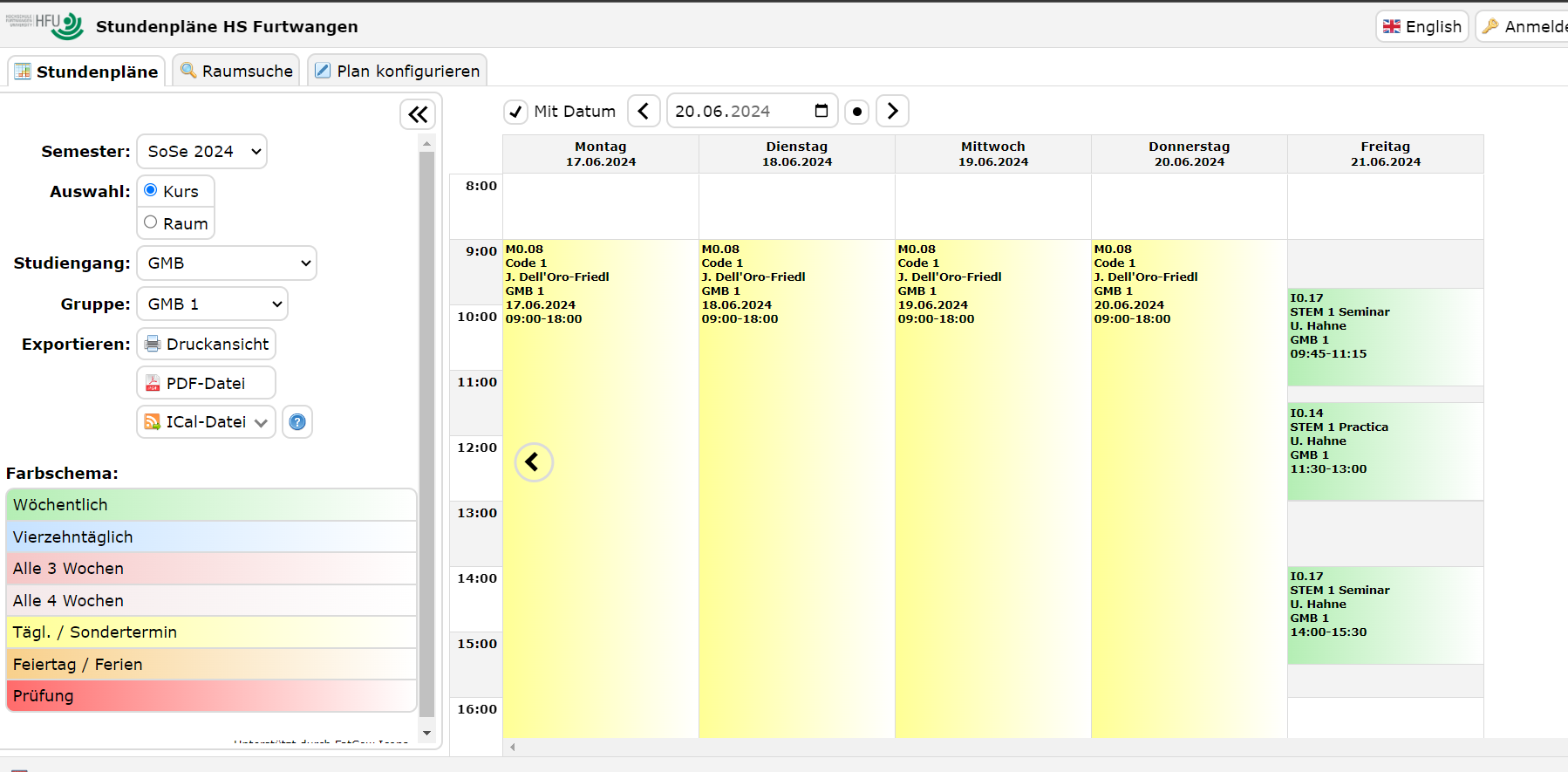Open the Plan konfigurieren tab

tap(398, 71)
